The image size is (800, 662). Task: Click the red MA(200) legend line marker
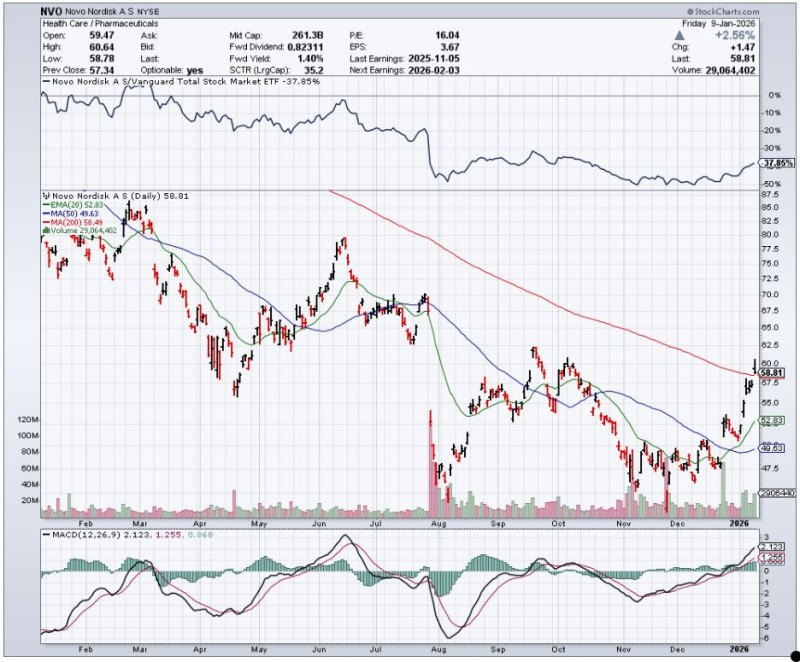[x=44, y=222]
